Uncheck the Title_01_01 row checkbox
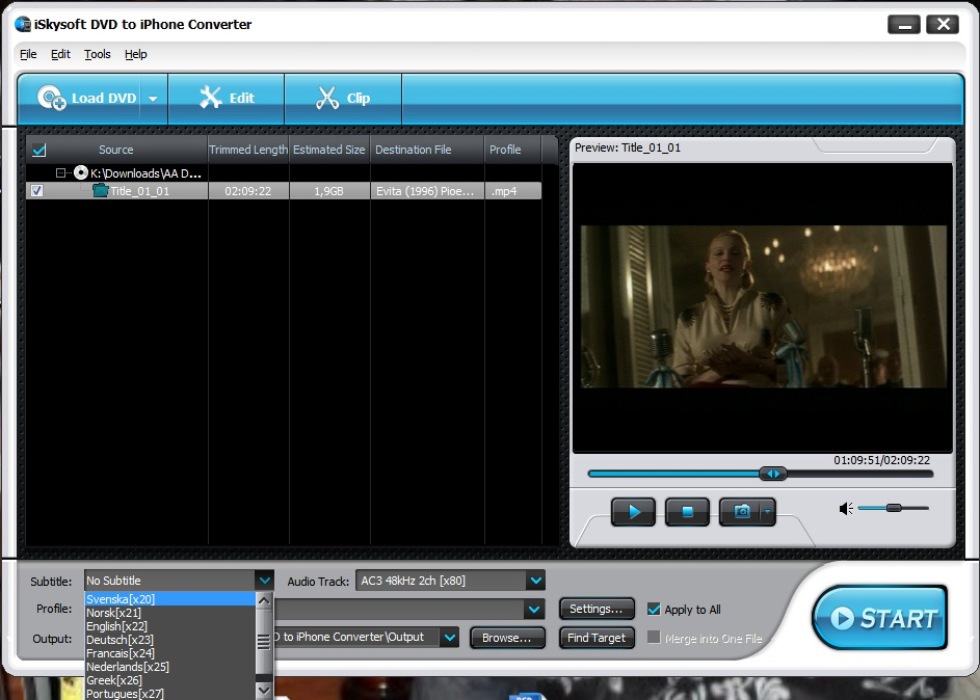The width and height of the screenshot is (980, 700). (37, 191)
